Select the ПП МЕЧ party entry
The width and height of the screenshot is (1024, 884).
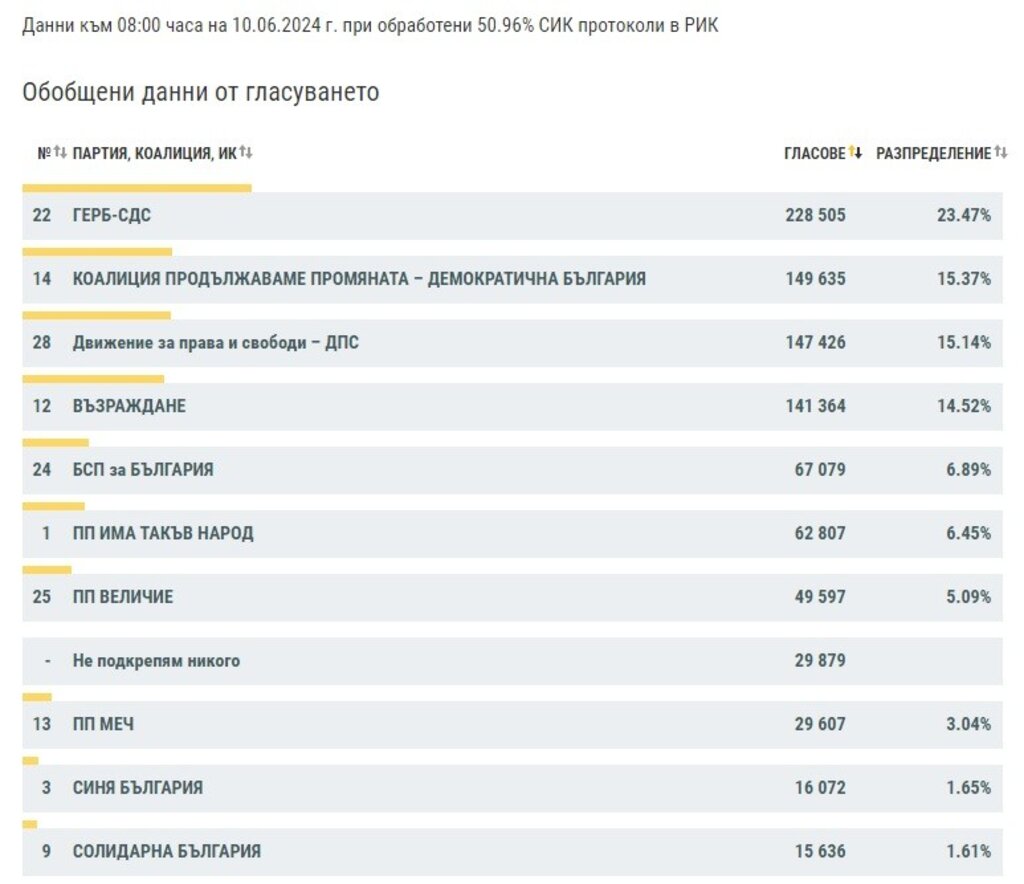[x=103, y=724]
